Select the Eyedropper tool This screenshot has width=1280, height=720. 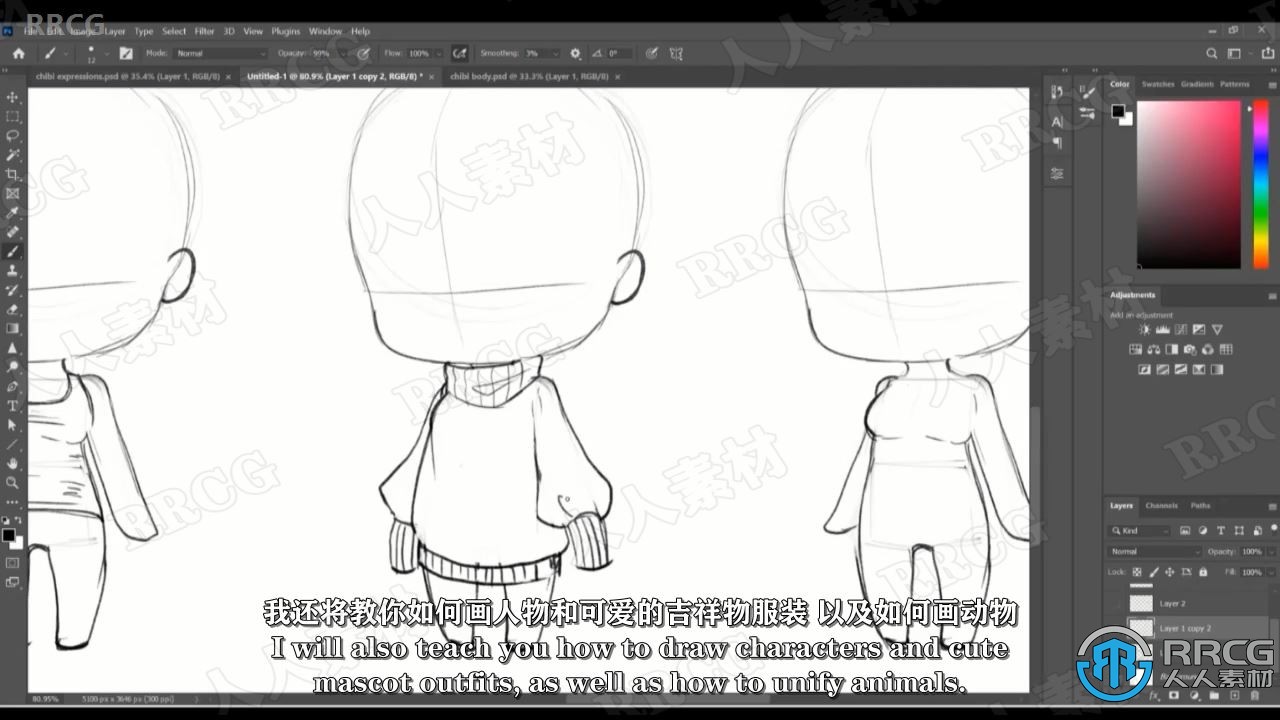13,212
